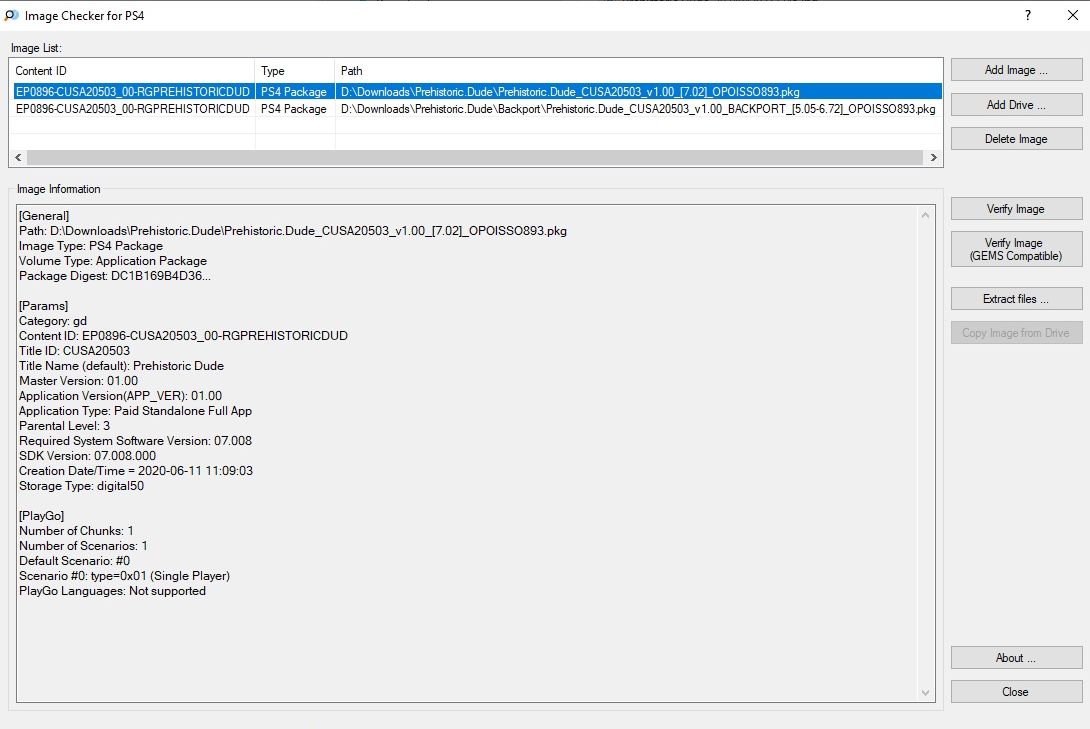Image resolution: width=1090 pixels, height=729 pixels.
Task: Run Verify Image
Action: (1016, 209)
